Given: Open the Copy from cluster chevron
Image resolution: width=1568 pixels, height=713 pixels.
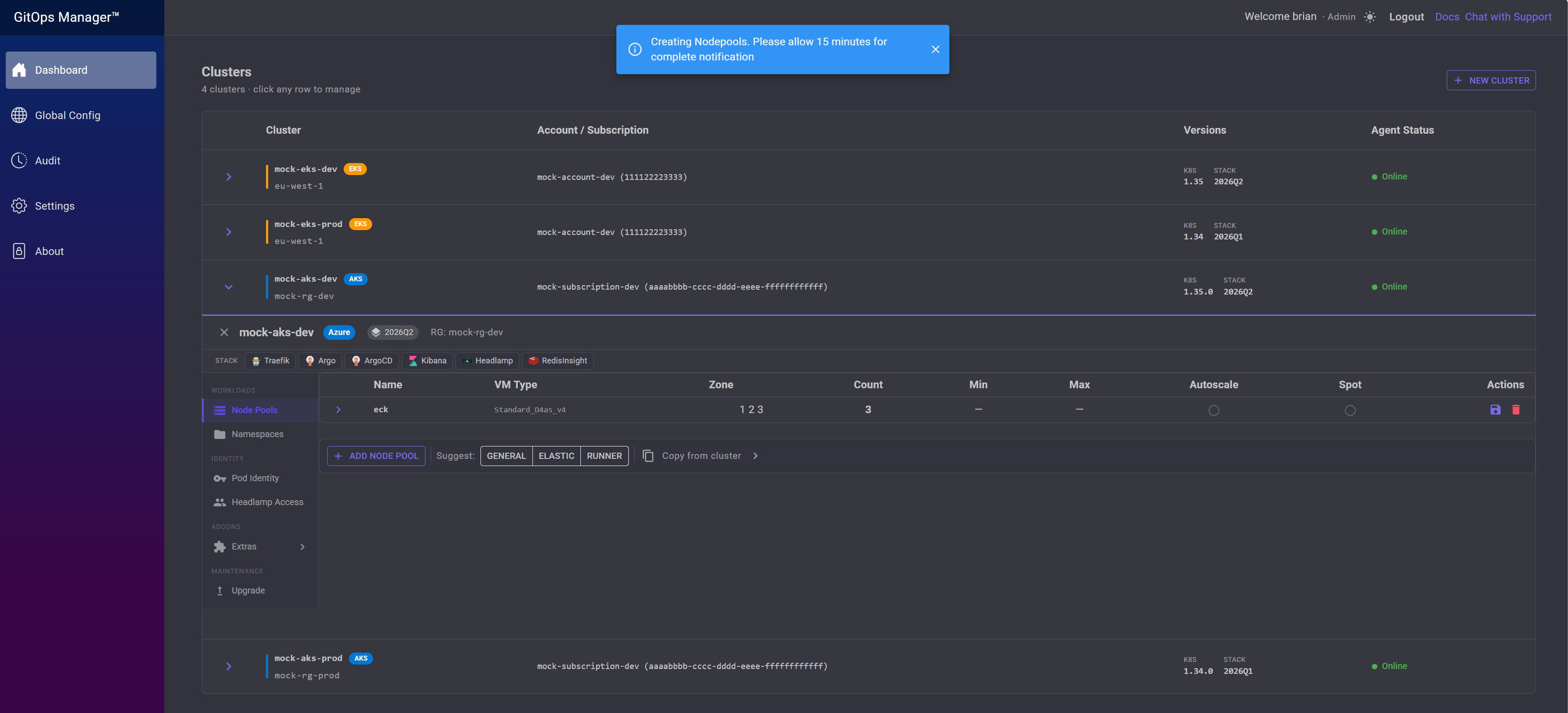Looking at the screenshot, I should click(x=755, y=456).
